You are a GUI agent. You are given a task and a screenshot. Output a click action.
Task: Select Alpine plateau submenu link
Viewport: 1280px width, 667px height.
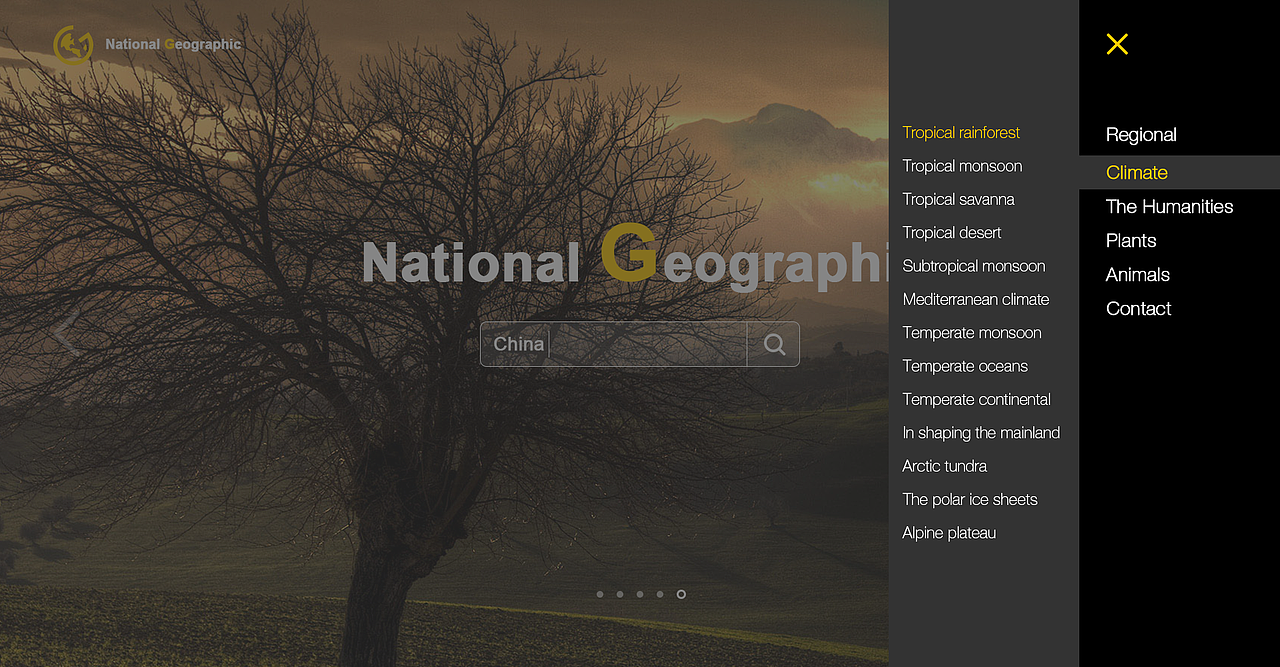click(x=949, y=533)
